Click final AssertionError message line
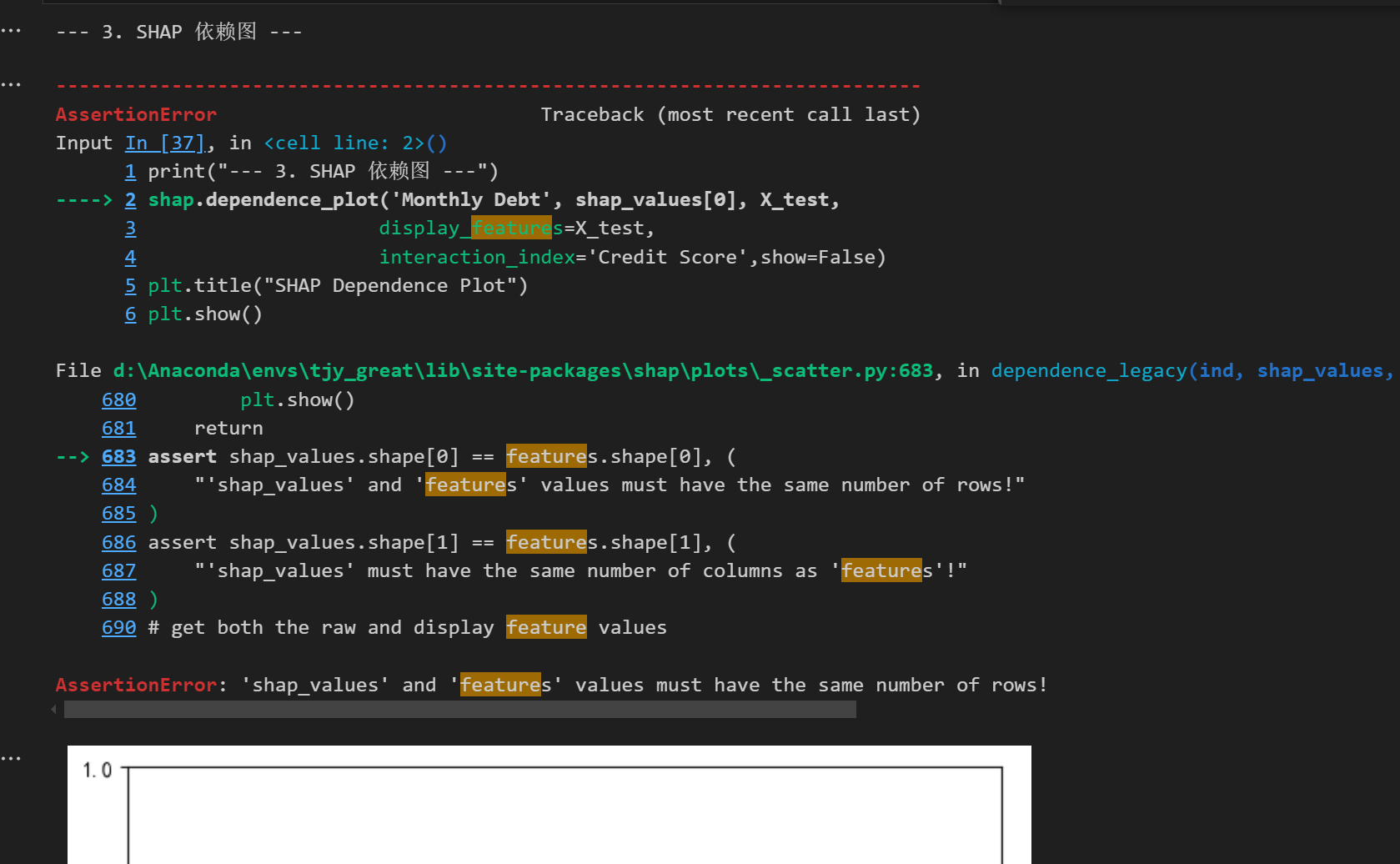The height and width of the screenshot is (864, 1400). click(551, 686)
